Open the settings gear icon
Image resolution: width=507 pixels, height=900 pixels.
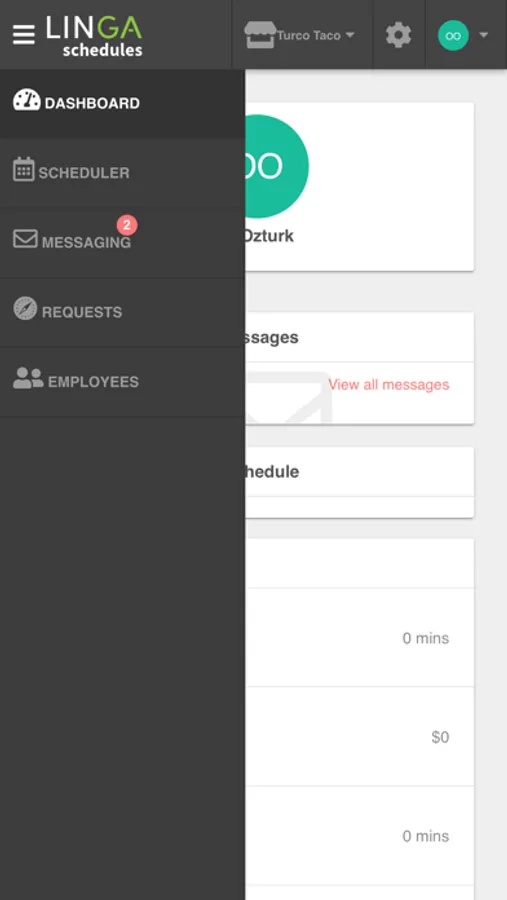coord(398,35)
